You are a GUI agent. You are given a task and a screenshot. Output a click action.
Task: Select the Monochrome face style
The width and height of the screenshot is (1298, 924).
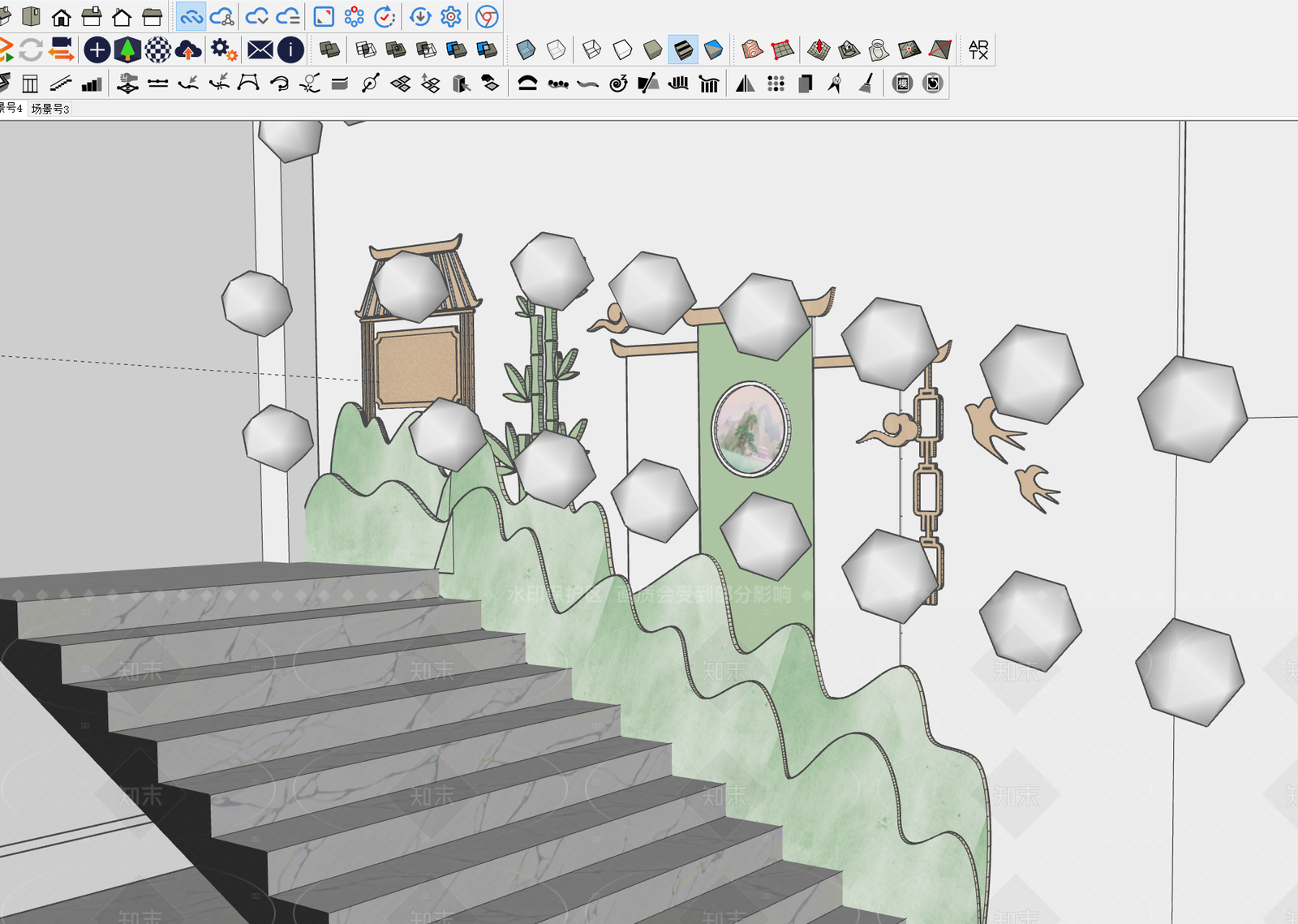click(713, 49)
